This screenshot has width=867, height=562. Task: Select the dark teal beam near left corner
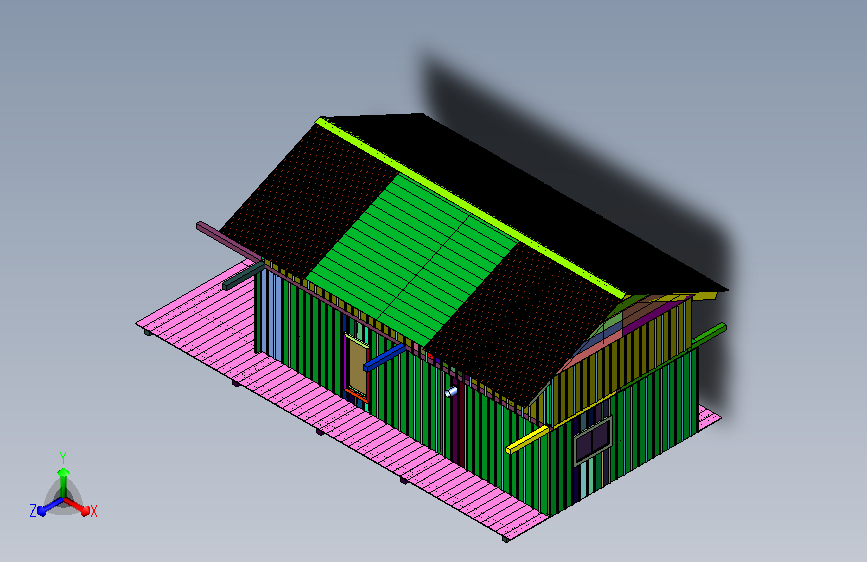(x=243, y=277)
